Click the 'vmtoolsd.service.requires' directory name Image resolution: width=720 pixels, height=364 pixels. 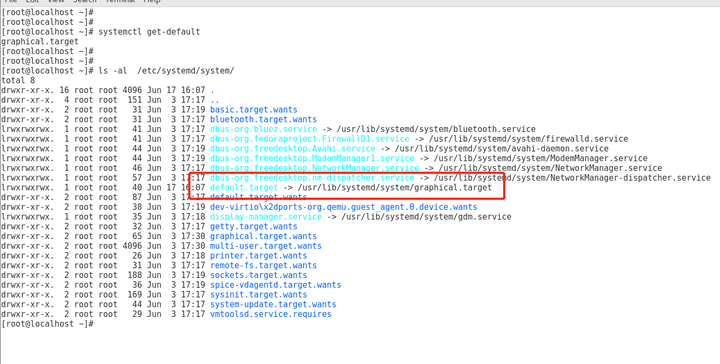[x=270, y=314]
